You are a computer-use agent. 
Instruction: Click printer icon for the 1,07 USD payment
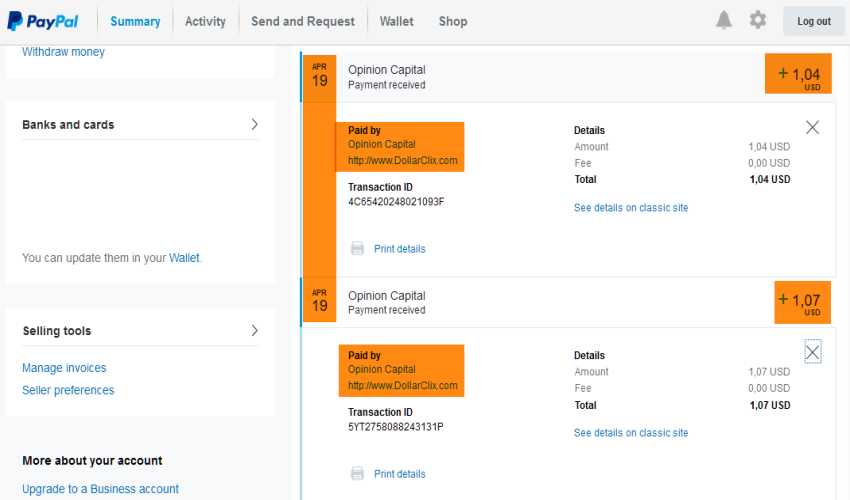click(357, 473)
